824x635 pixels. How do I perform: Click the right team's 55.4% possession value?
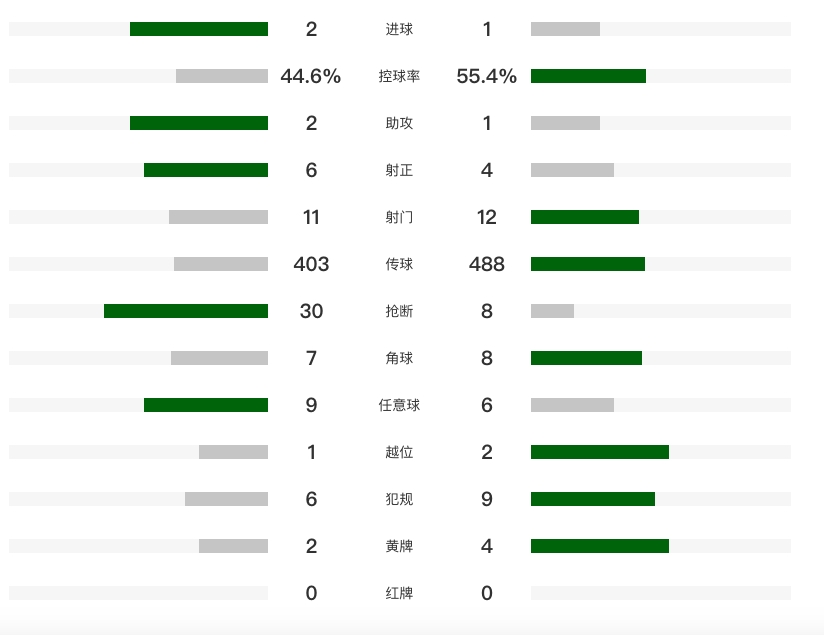[486, 76]
